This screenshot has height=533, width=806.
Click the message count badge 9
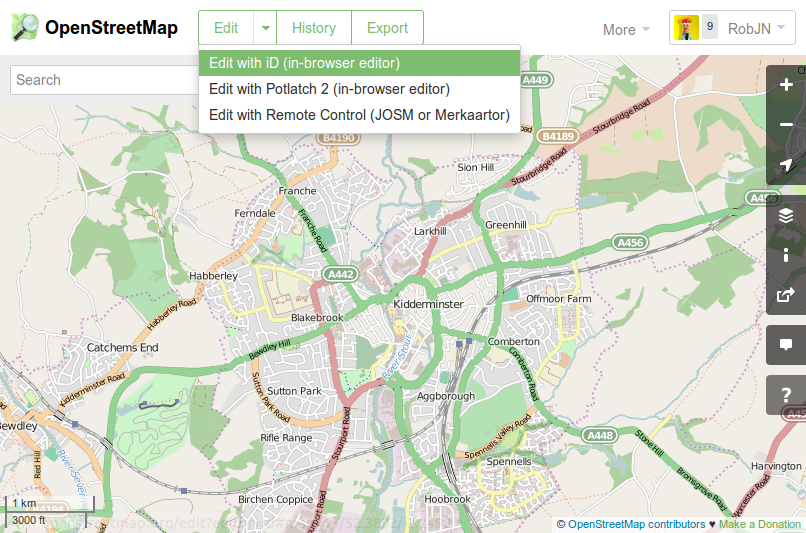pos(710,26)
